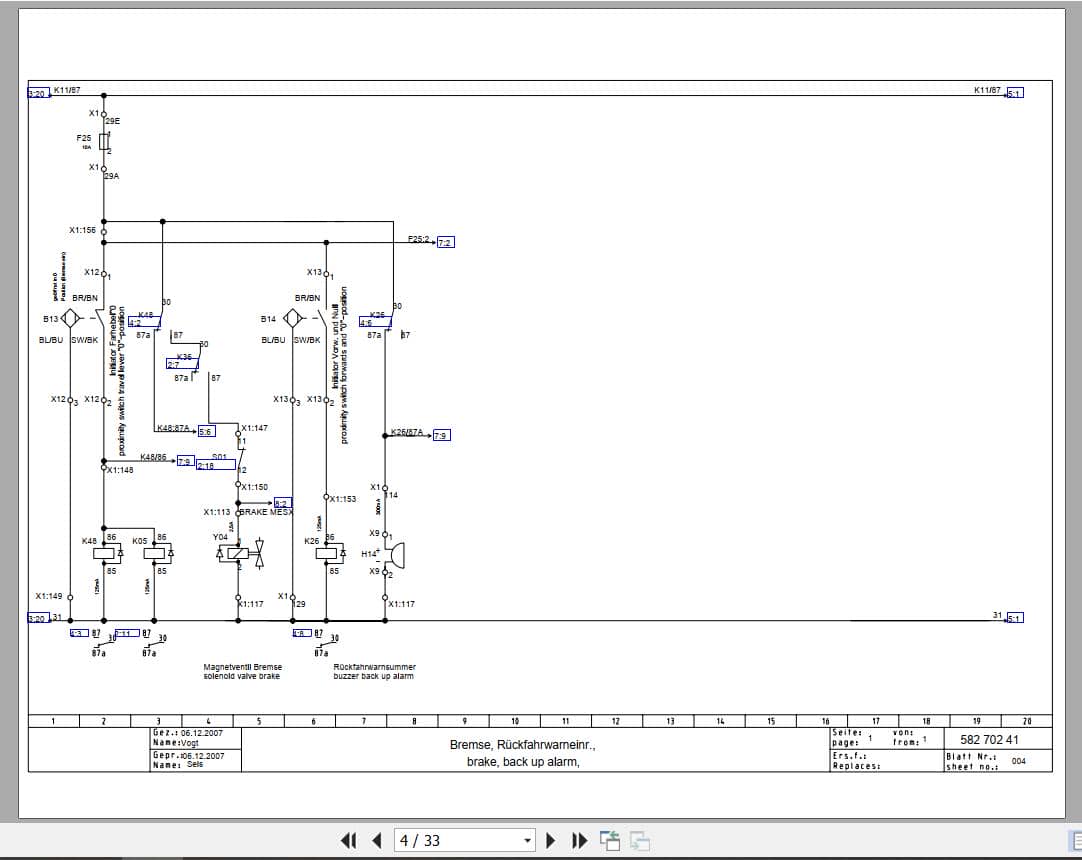Click the F25 fuse symbol
The width and height of the screenshot is (1082, 860).
click(x=104, y=141)
